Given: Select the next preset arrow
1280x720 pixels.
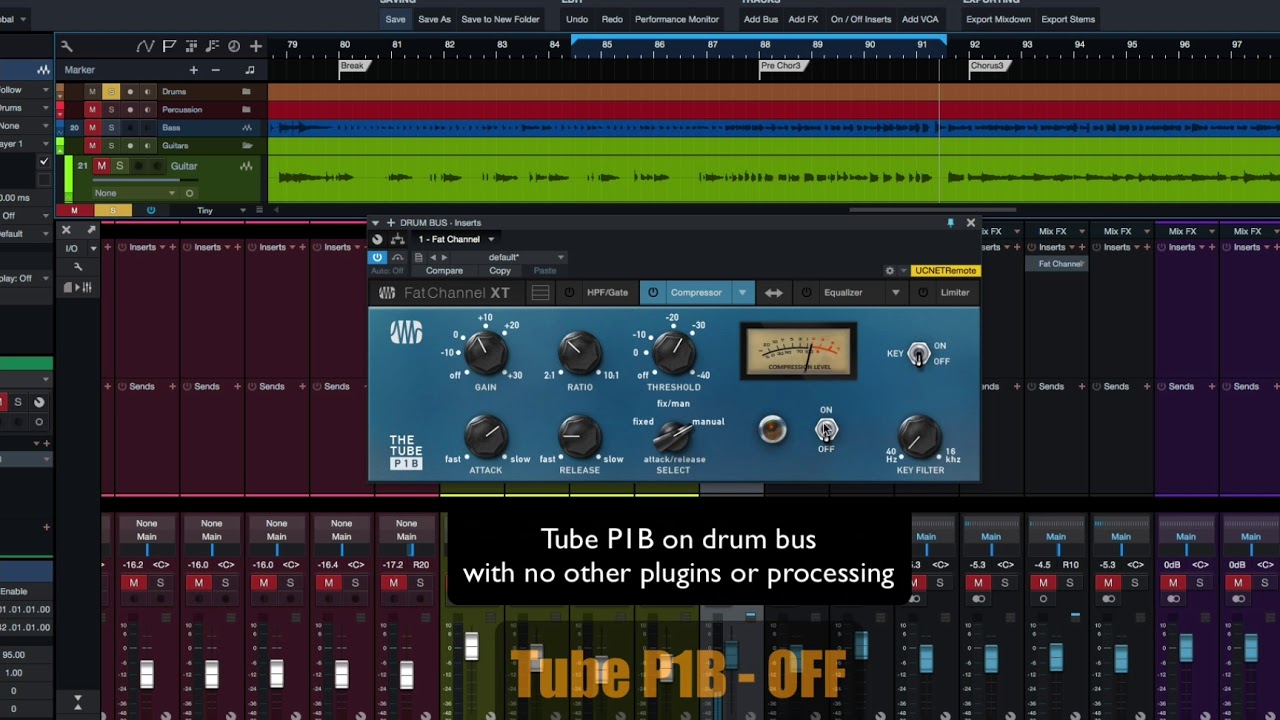Looking at the screenshot, I should [x=445, y=257].
